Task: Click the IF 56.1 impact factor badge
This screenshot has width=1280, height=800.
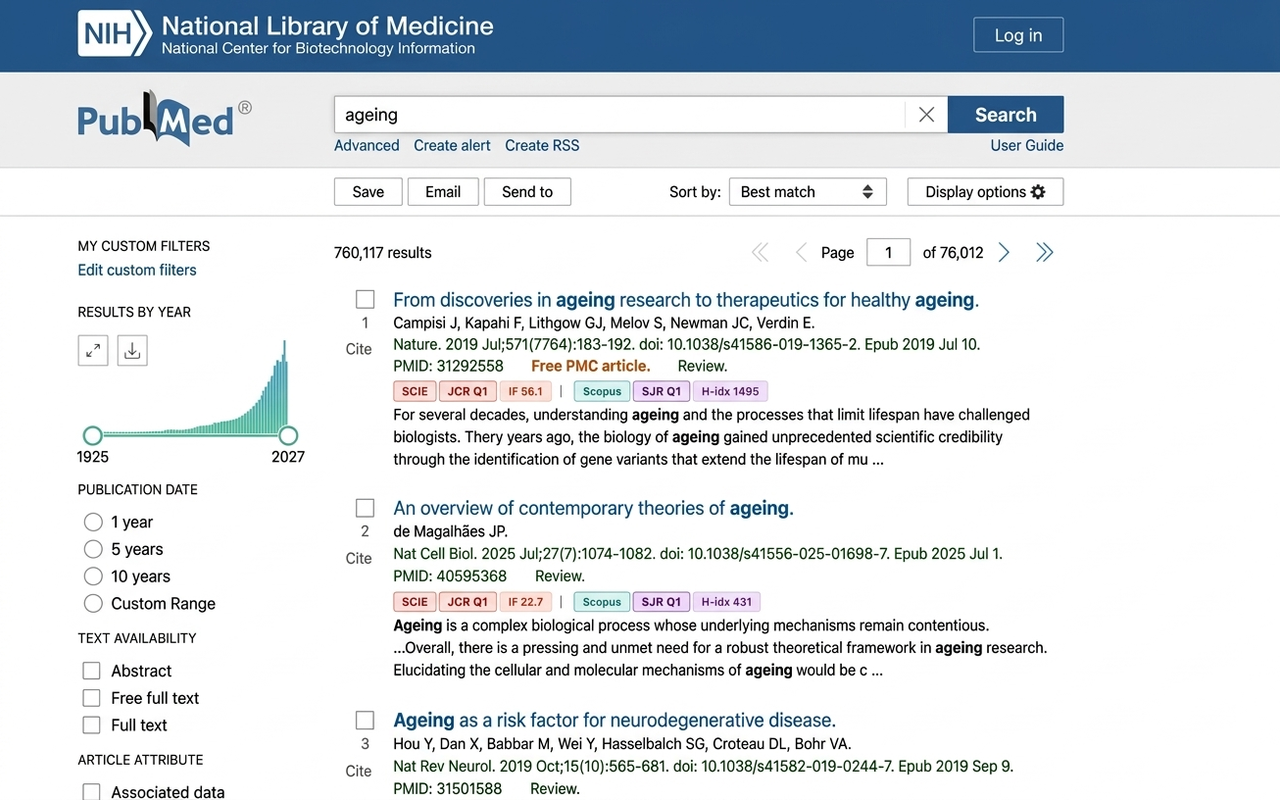Action: coord(525,391)
